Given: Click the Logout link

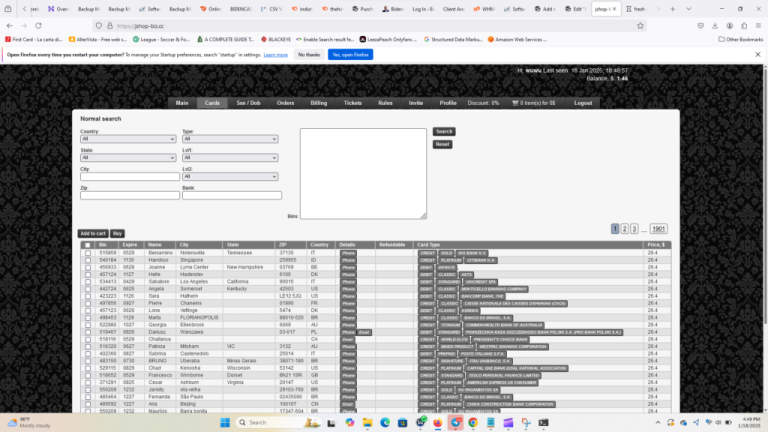Looking at the screenshot, I should click(x=583, y=103).
